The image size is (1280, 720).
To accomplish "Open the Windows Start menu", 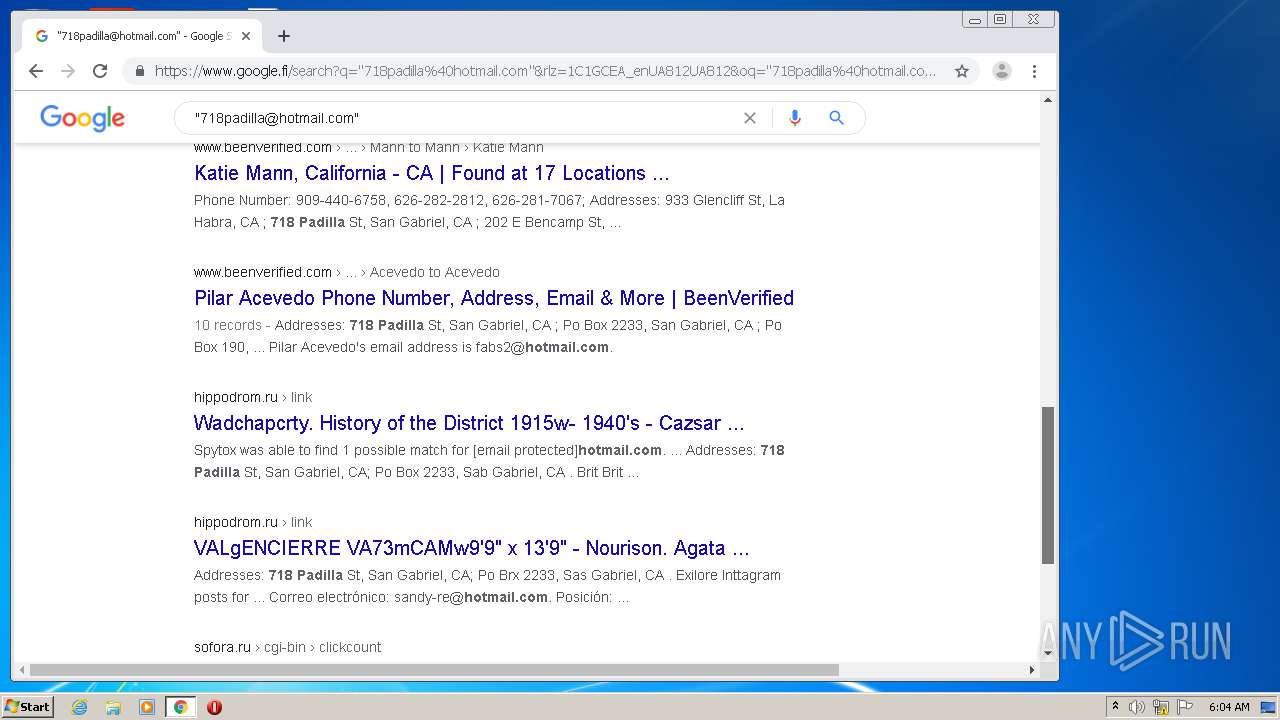I will (x=28, y=707).
